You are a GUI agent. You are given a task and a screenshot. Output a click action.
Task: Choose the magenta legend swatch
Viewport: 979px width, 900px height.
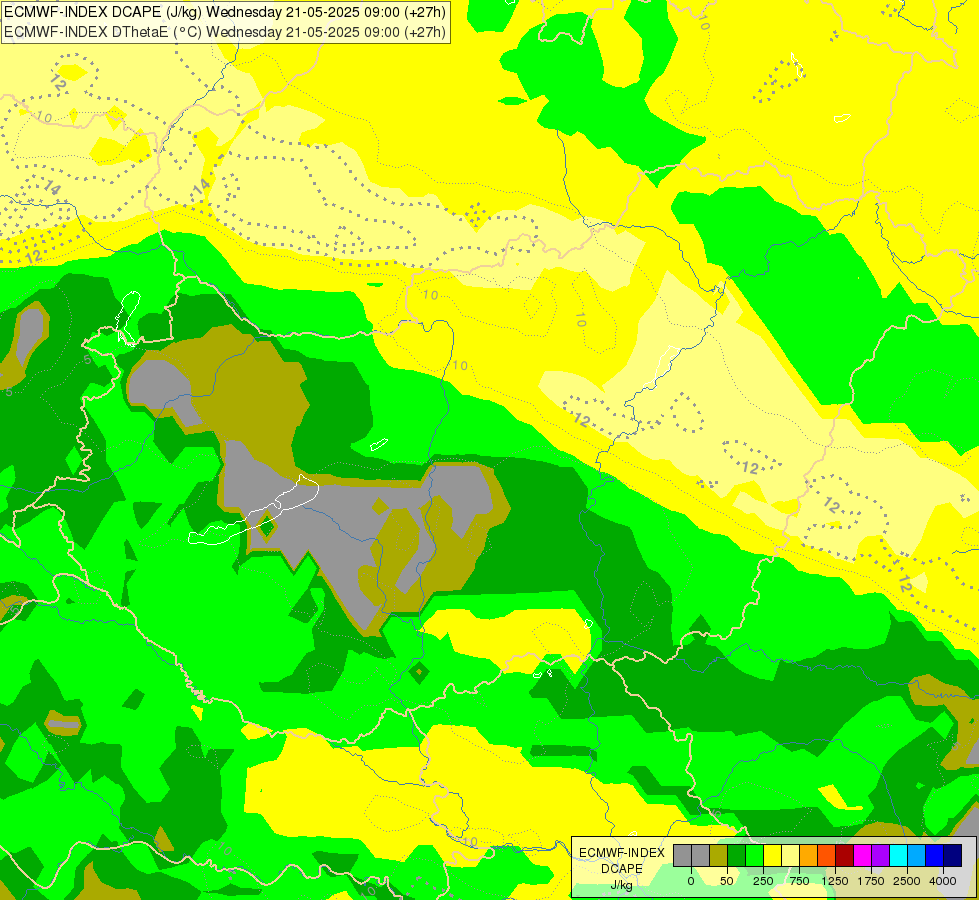click(x=862, y=855)
